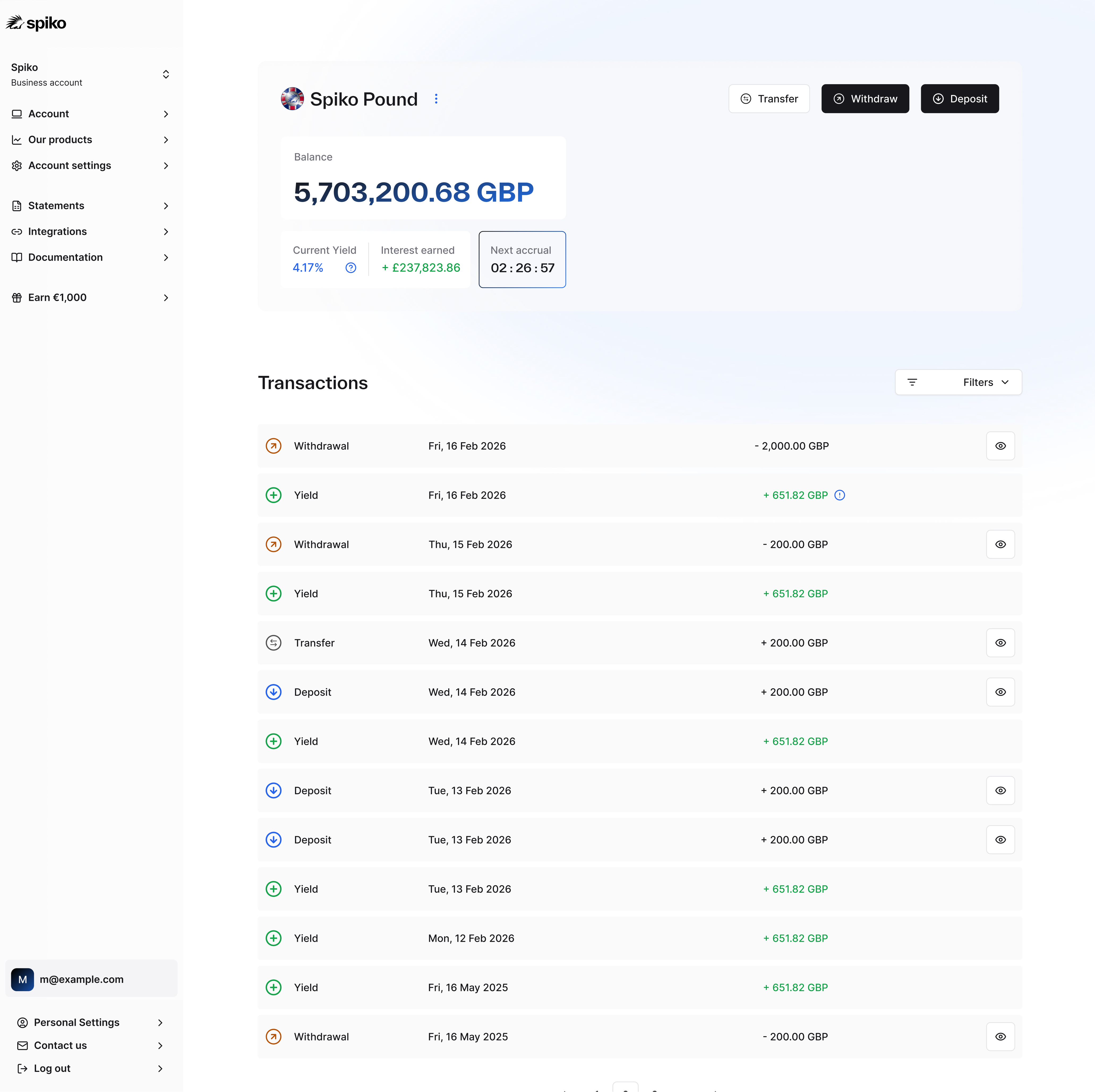This screenshot has height=1092, width=1095.
Task: Click the help icon next to Current Yield
Action: coord(351,268)
